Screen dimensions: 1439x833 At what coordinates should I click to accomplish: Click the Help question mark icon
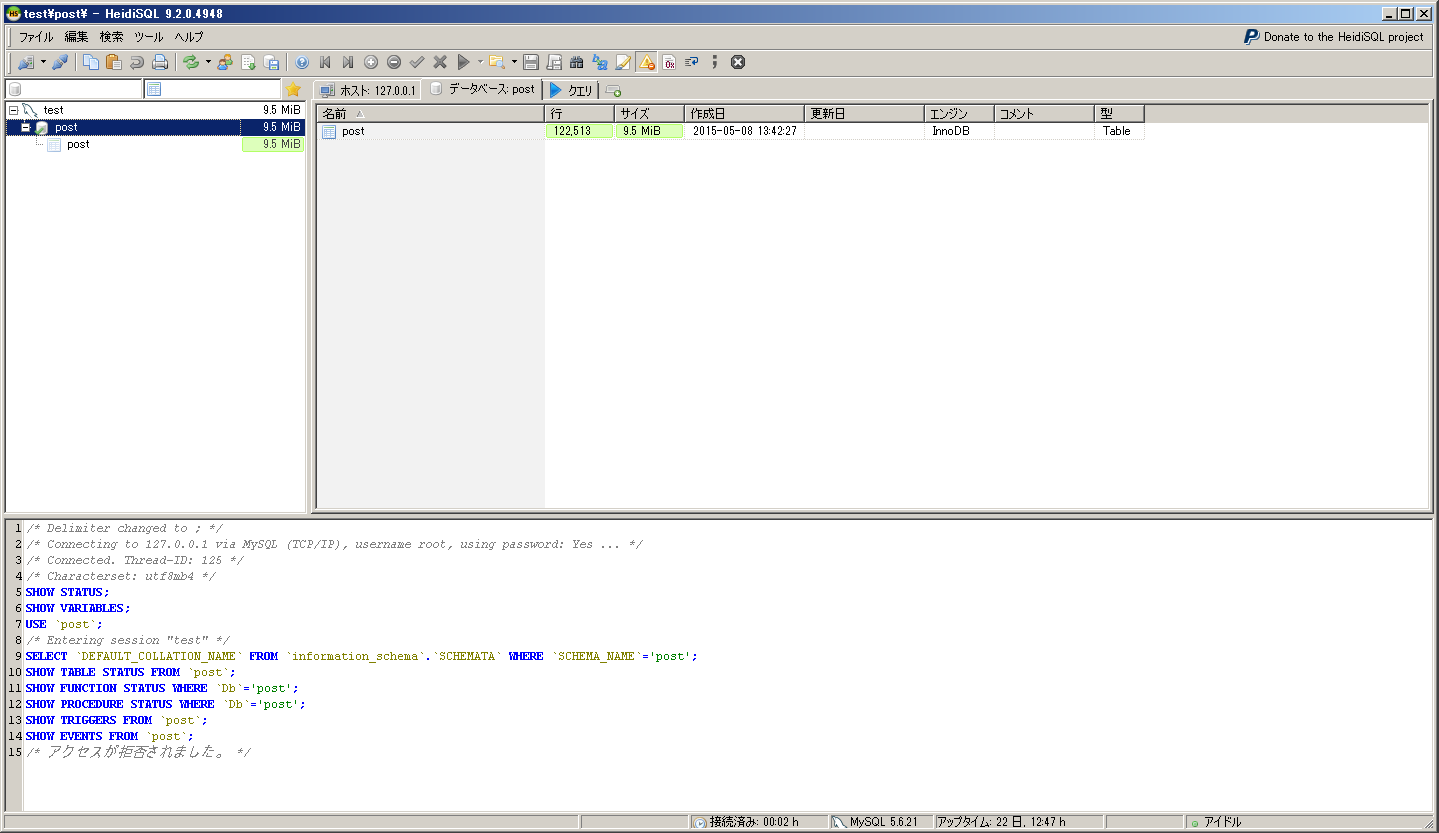302,62
